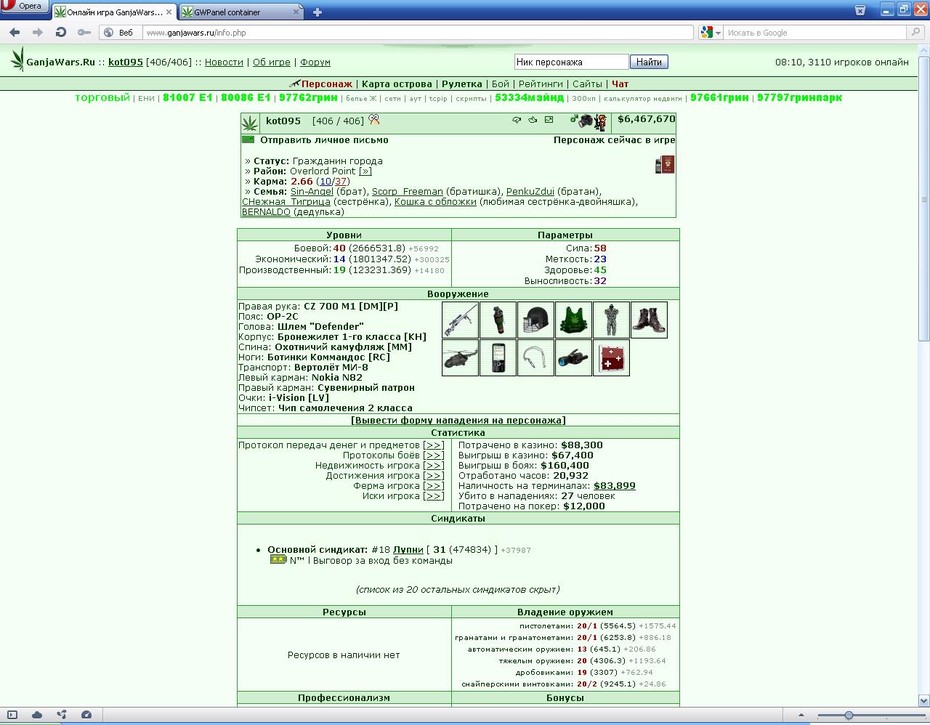Click the key wand icon in the toolbar

[x=84, y=33]
